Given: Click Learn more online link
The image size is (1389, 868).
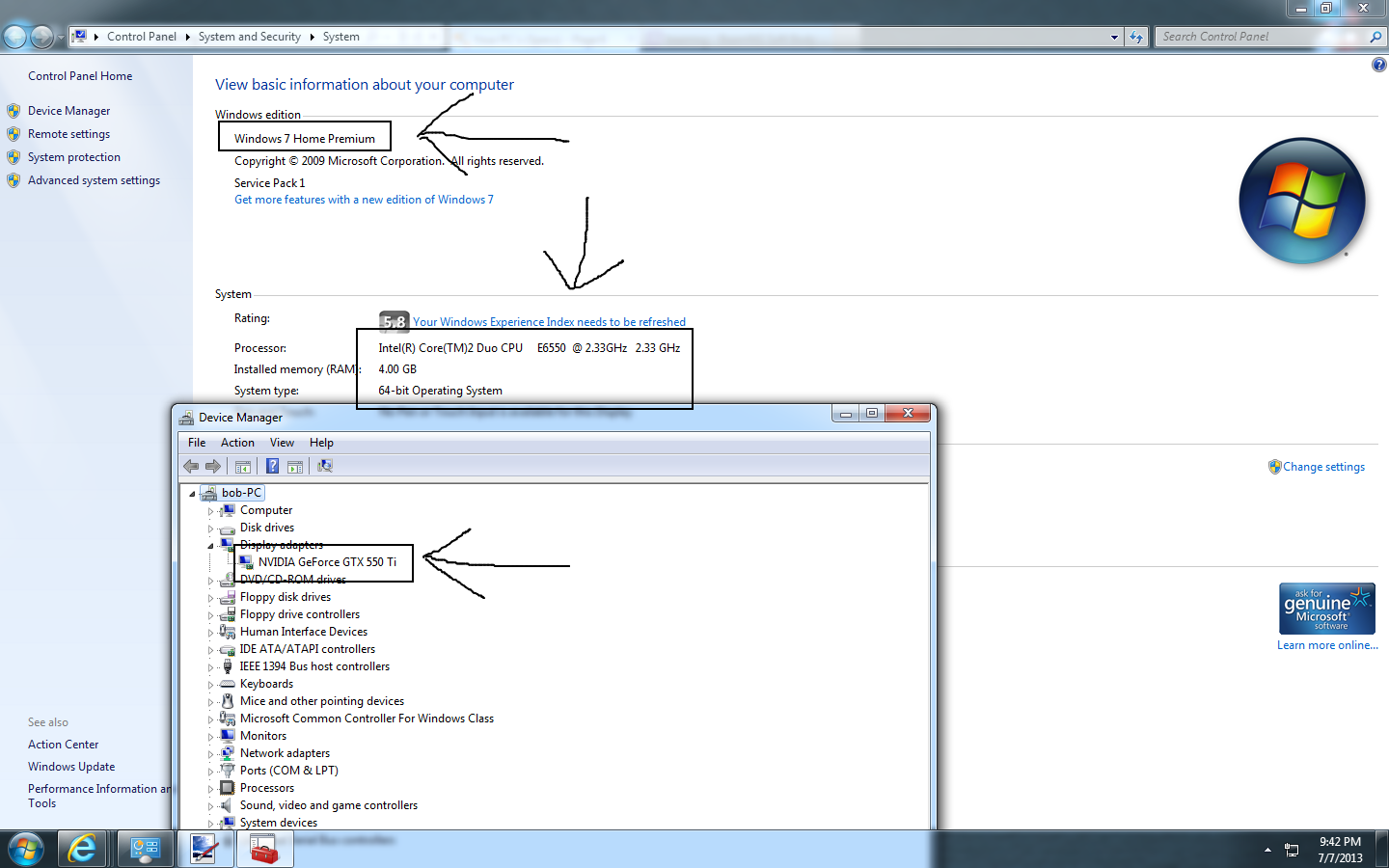Looking at the screenshot, I should [1327, 645].
